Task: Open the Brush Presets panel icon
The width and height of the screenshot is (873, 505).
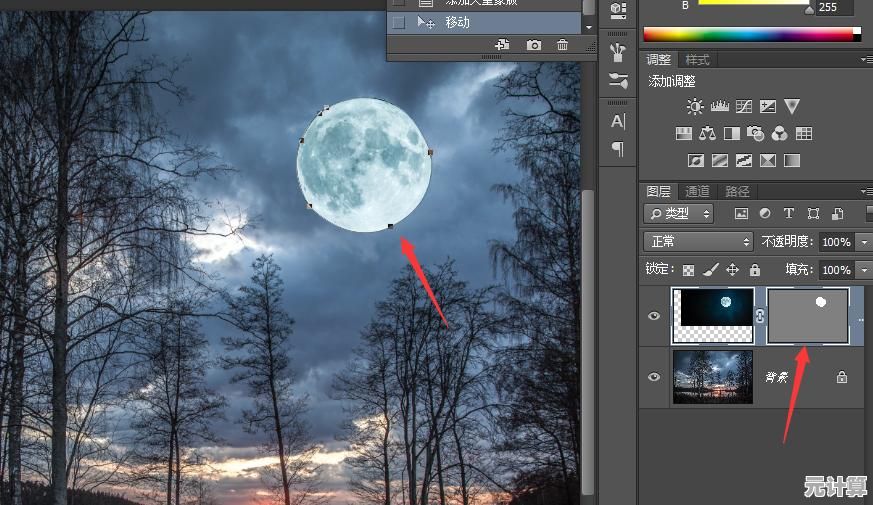Action: (x=618, y=51)
